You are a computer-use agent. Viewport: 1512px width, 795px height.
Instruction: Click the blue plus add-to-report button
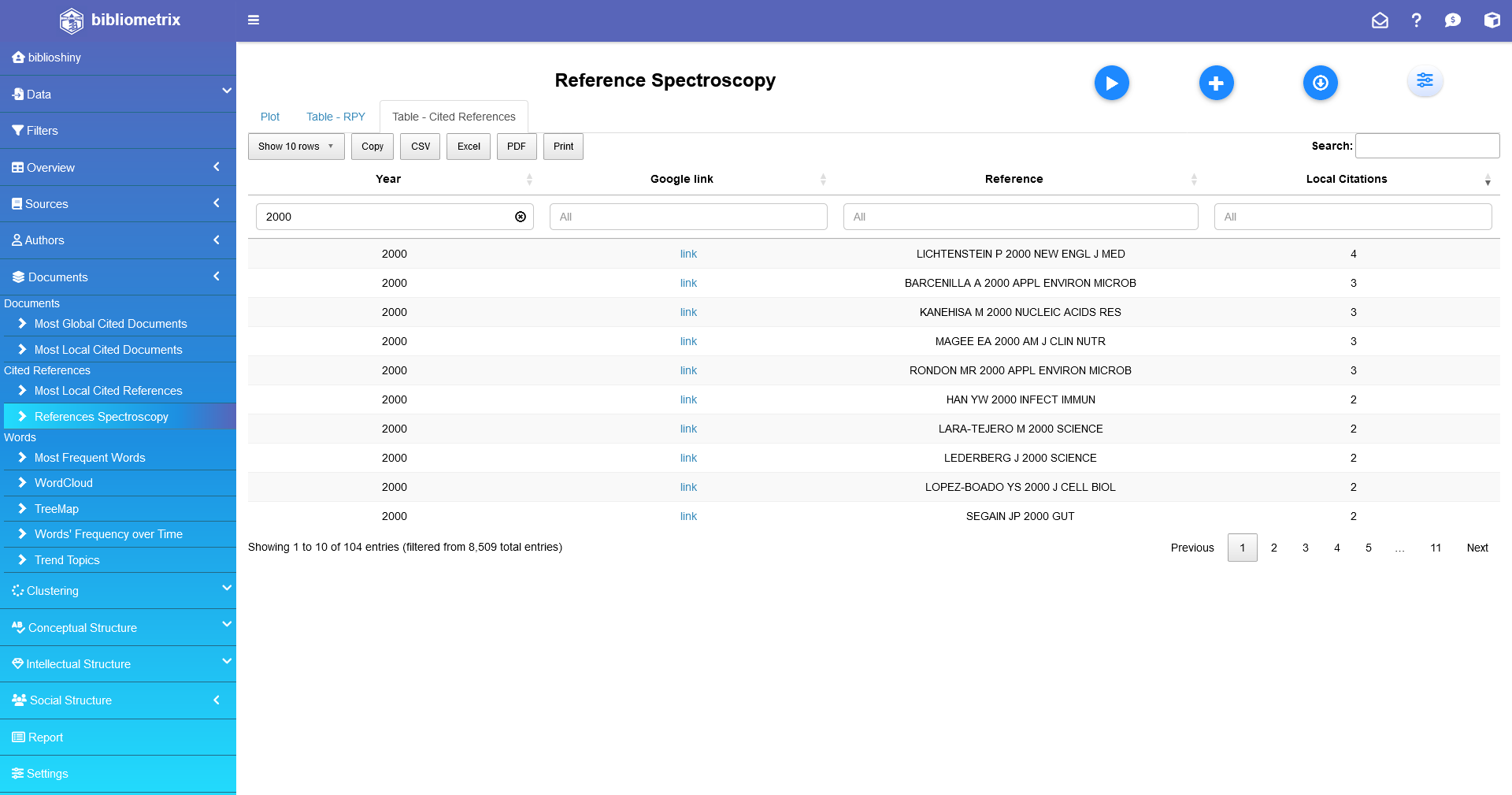(x=1216, y=83)
